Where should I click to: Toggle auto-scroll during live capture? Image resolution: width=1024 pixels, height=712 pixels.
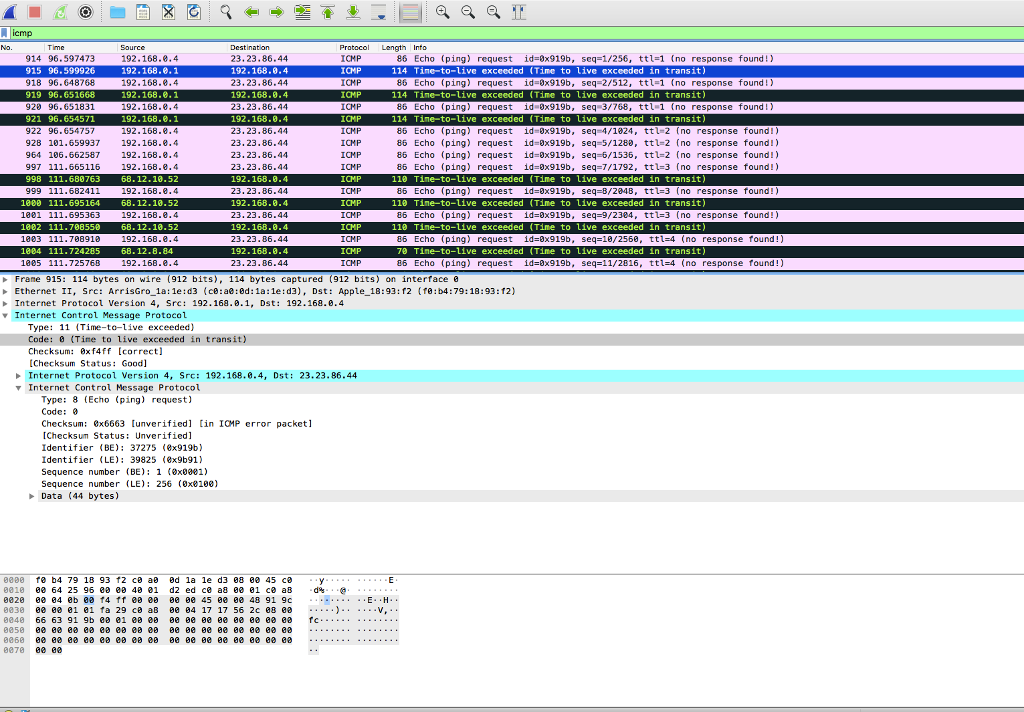pos(377,12)
